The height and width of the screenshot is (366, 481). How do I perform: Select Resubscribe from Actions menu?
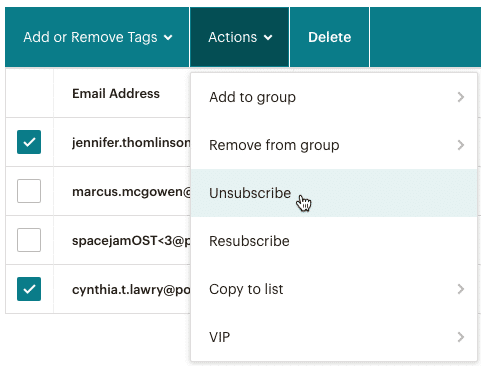[x=334, y=241]
